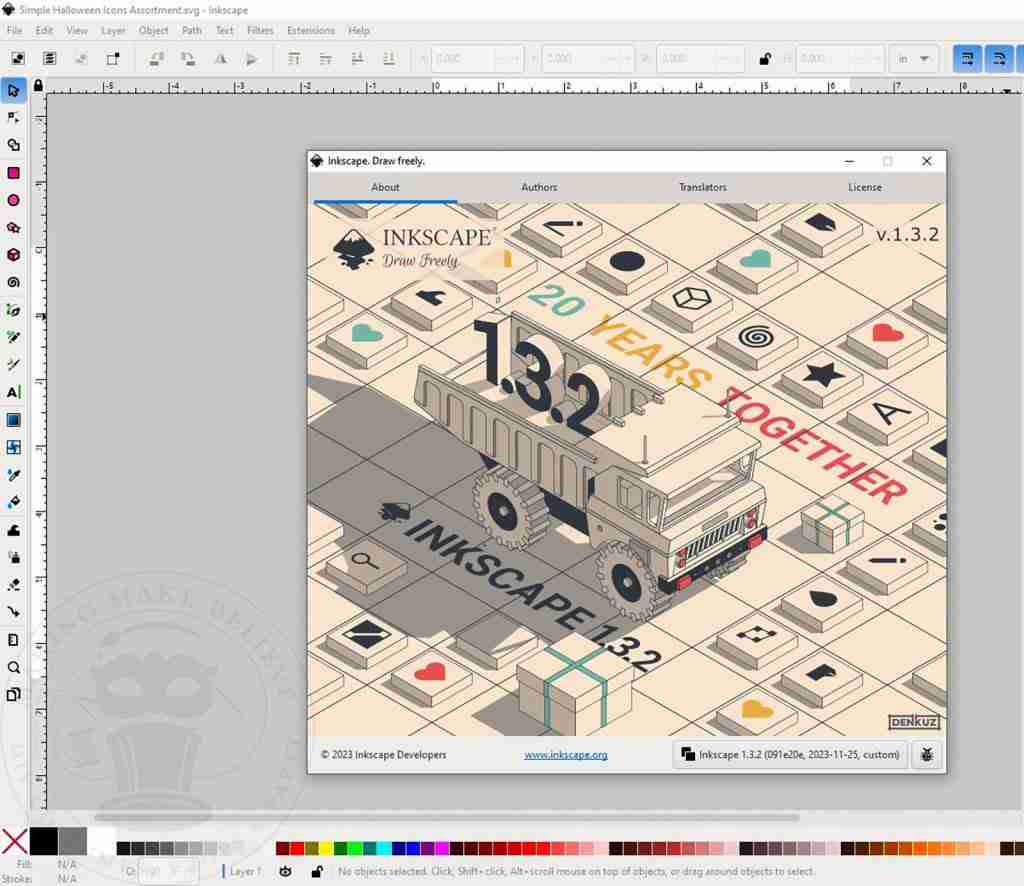Viewport: 1024px width, 886px height.
Task: Select the Node editing tool
Action: click(x=13, y=118)
